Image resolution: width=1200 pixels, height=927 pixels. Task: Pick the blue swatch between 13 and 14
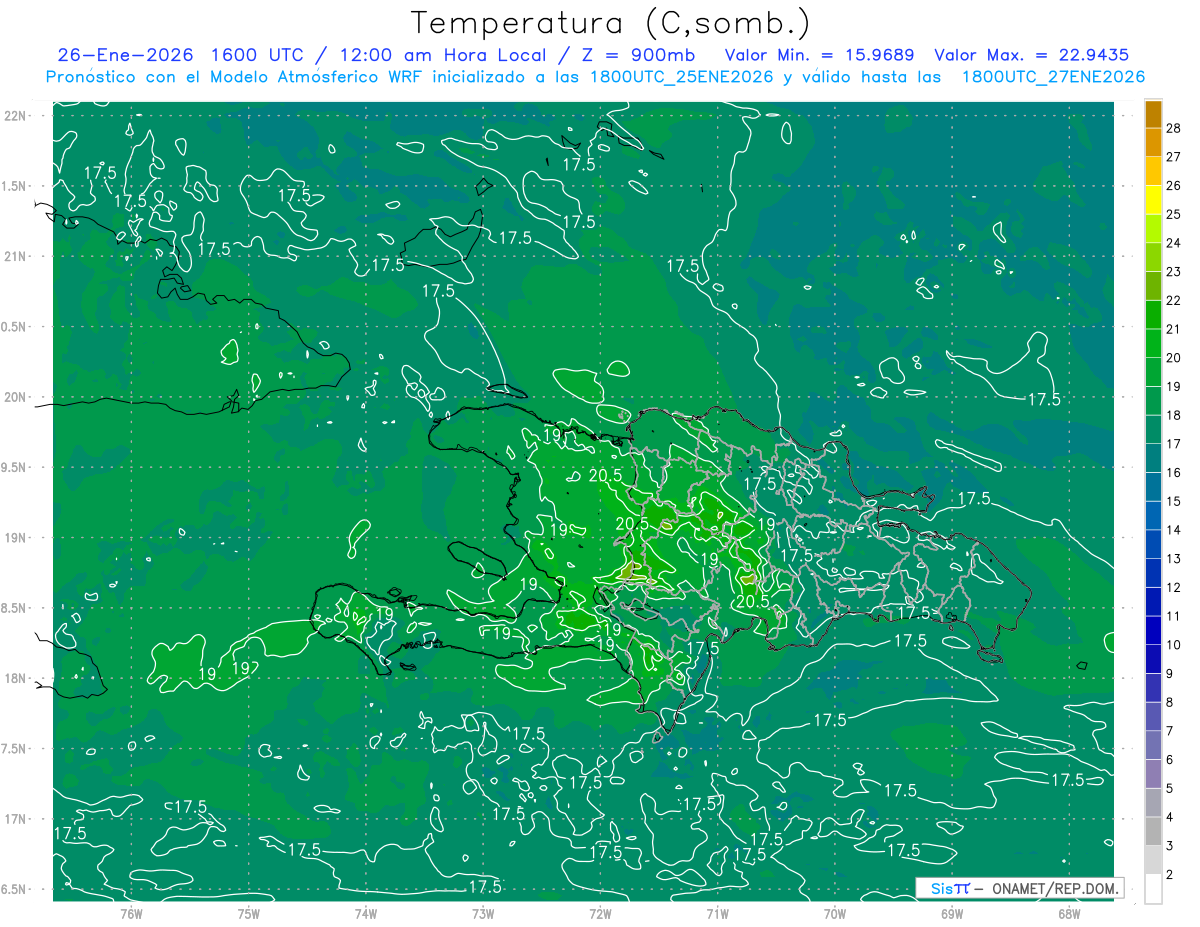1153,545
